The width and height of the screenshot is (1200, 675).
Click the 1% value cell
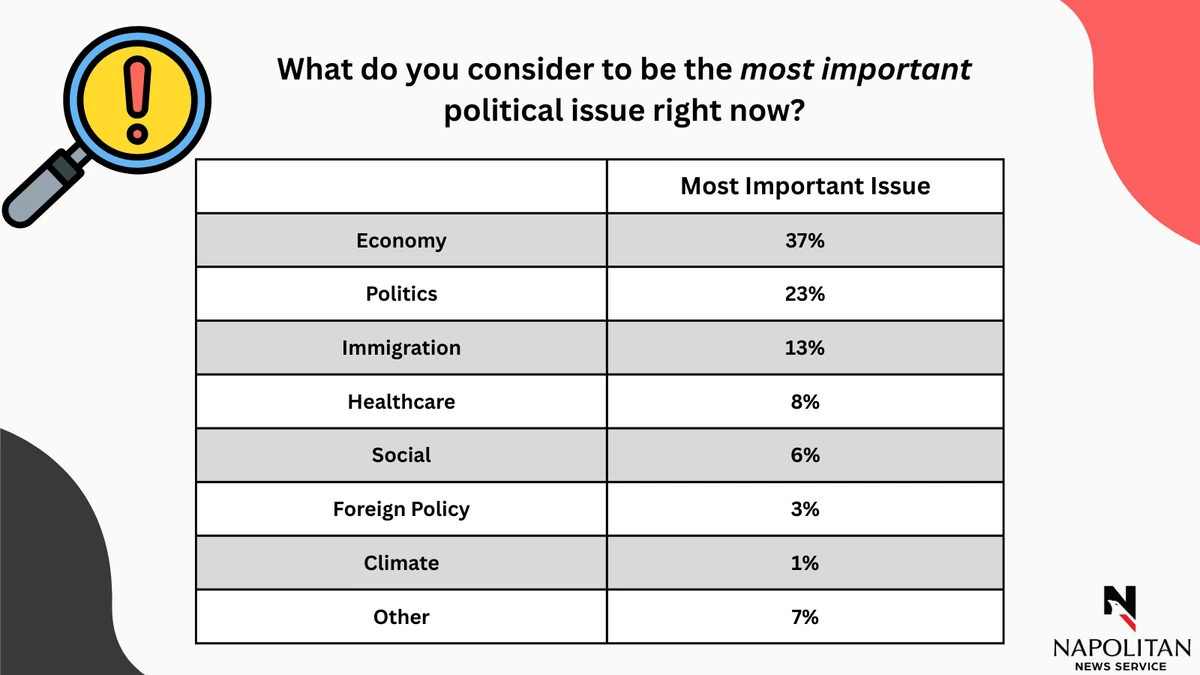[804, 563]
